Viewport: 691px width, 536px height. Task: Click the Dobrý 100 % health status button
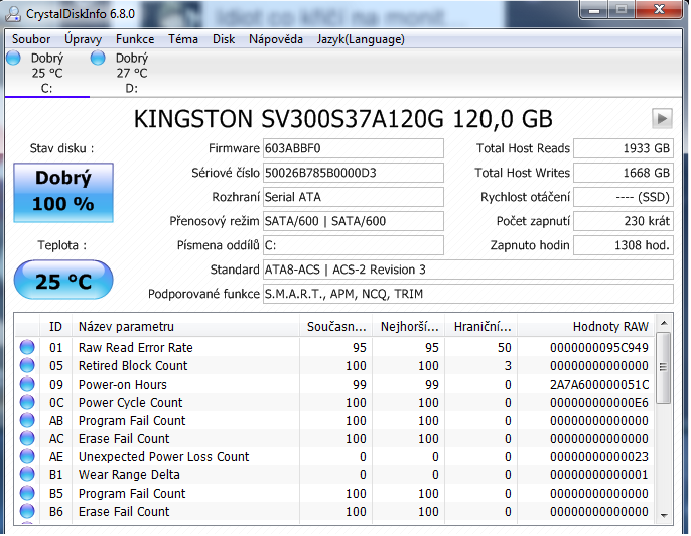63,193
